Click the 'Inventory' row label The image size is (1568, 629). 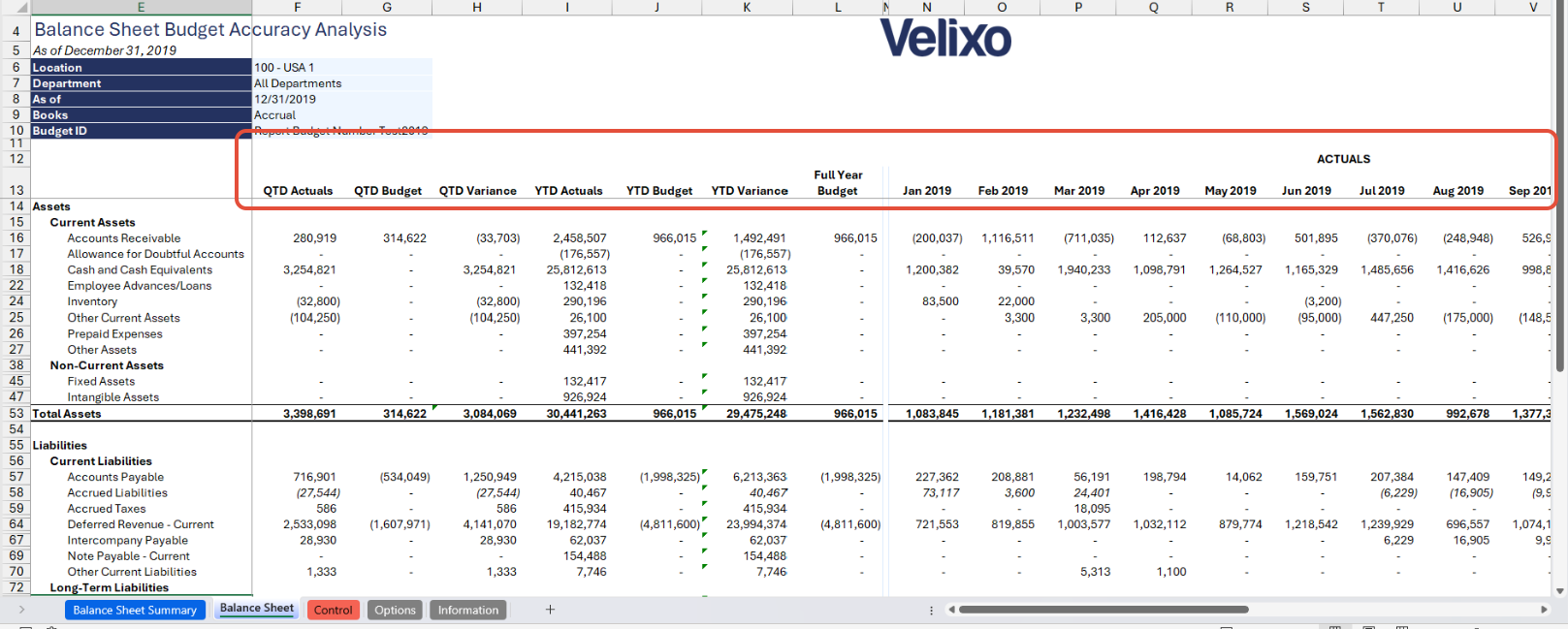point(92,302)
